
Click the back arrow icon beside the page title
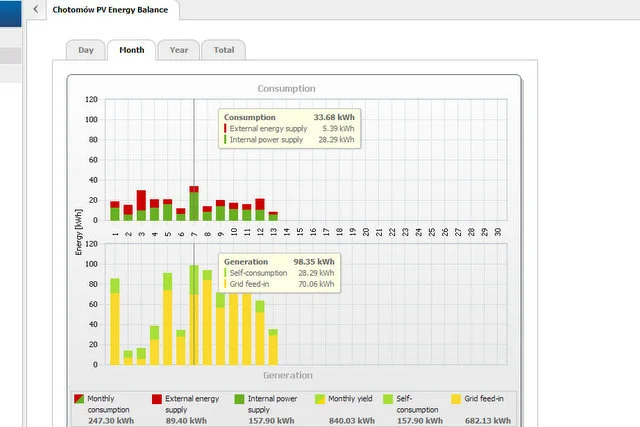click(36, 9)
